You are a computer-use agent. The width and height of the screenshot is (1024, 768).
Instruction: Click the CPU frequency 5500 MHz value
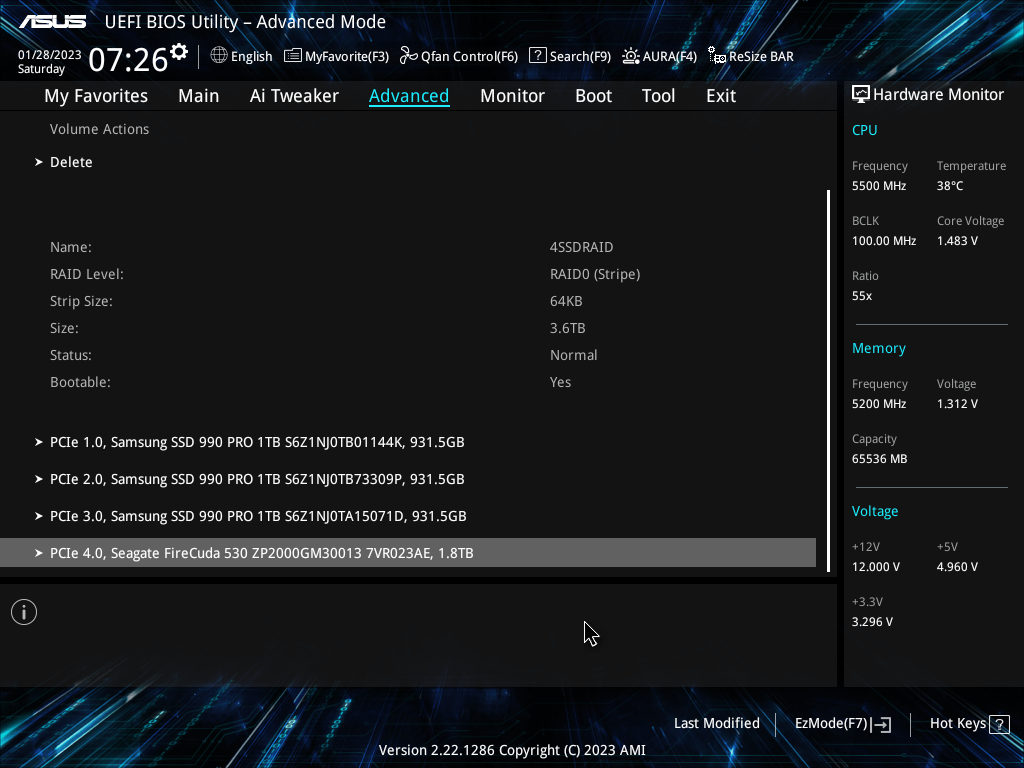click(x=878, y=186)
